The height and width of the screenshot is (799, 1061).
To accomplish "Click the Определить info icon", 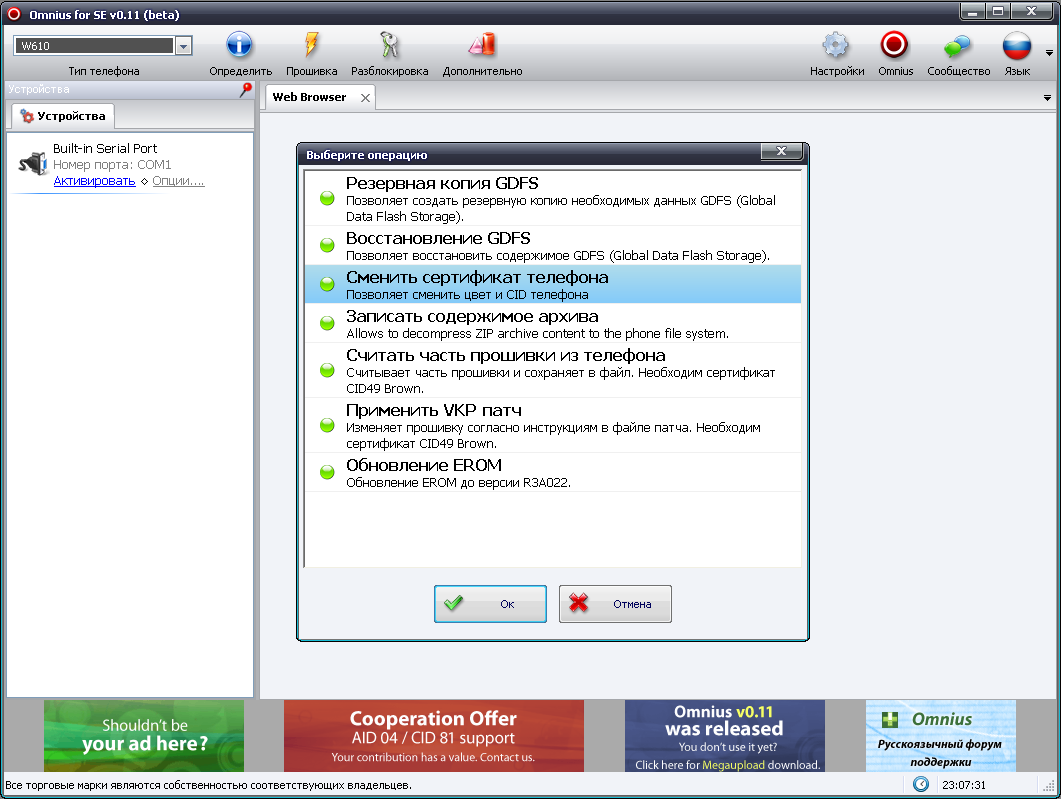I will click(240, 45).
